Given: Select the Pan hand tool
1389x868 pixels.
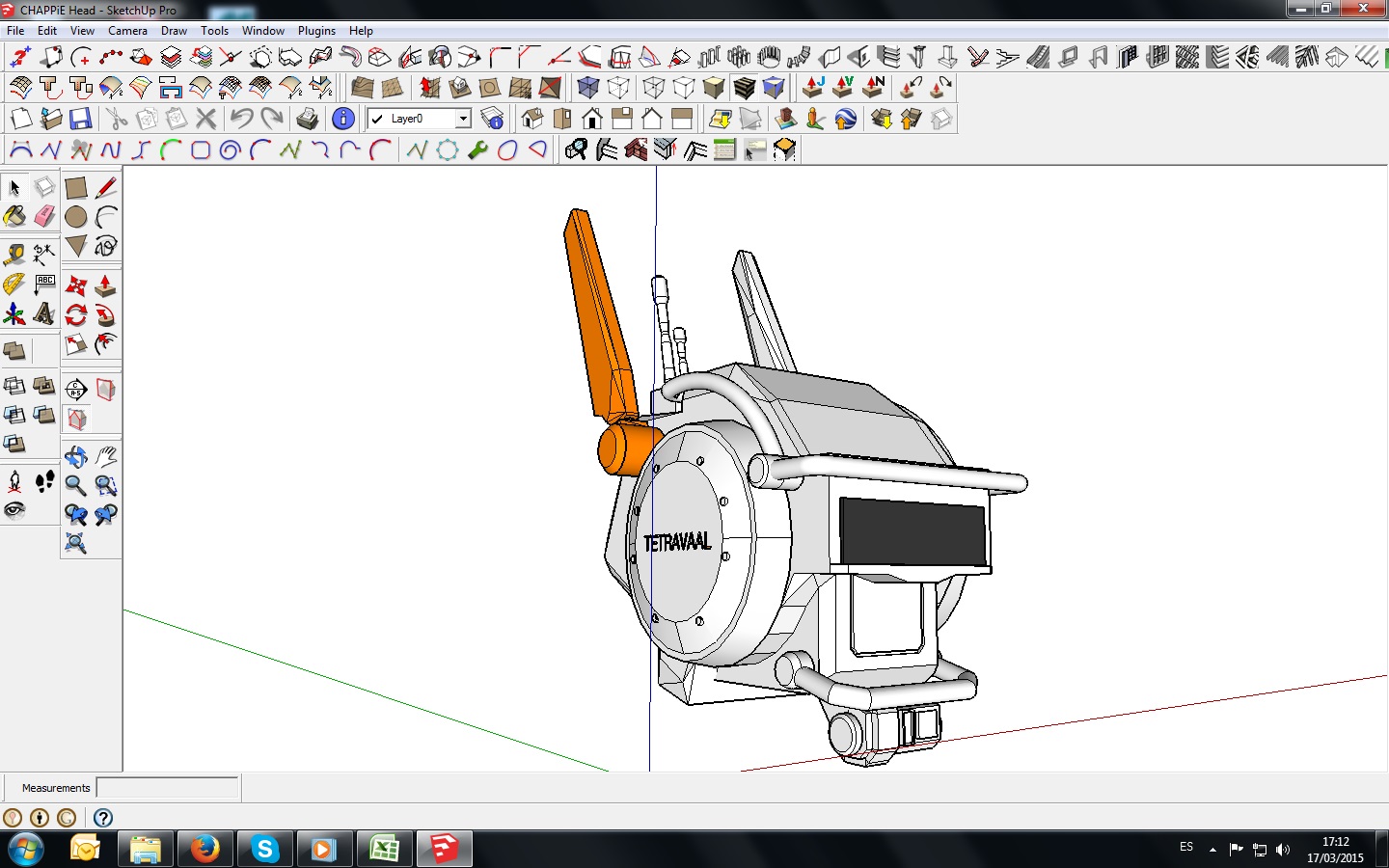Looking at the screenshot, I should pos(106,456).
